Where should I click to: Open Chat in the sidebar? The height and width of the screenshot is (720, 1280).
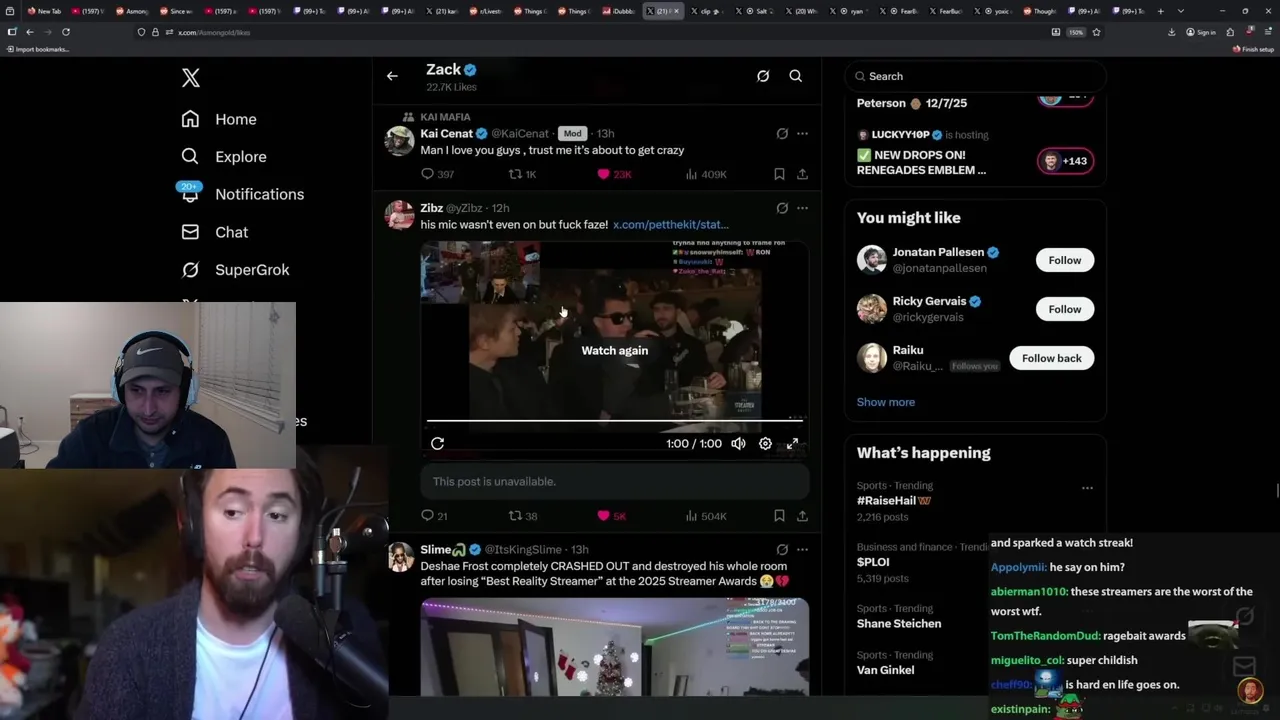click(215, 232)
